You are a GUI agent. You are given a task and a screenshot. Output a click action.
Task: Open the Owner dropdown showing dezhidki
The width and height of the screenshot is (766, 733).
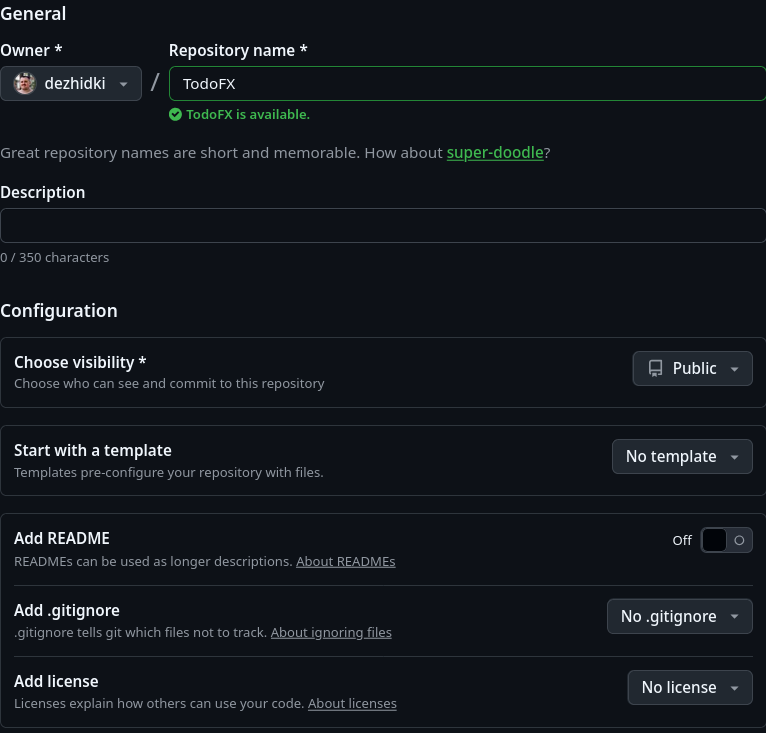coord(71,84)
